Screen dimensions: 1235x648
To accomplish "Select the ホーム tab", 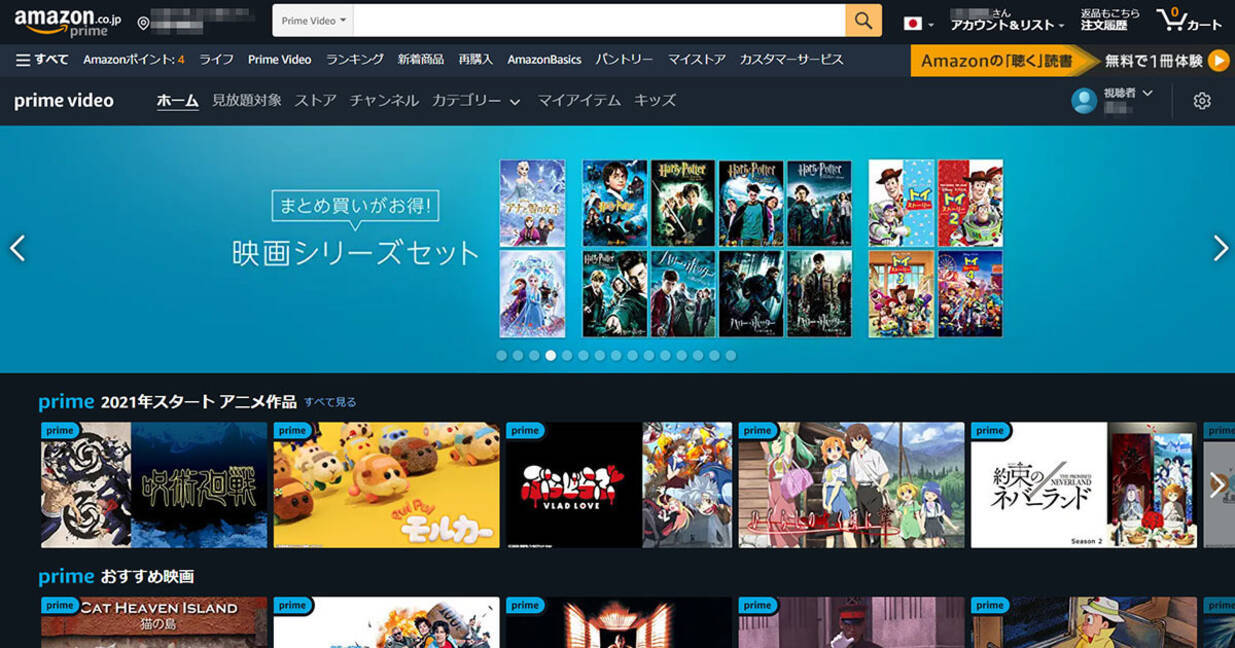I will click(x=178, y=101).
